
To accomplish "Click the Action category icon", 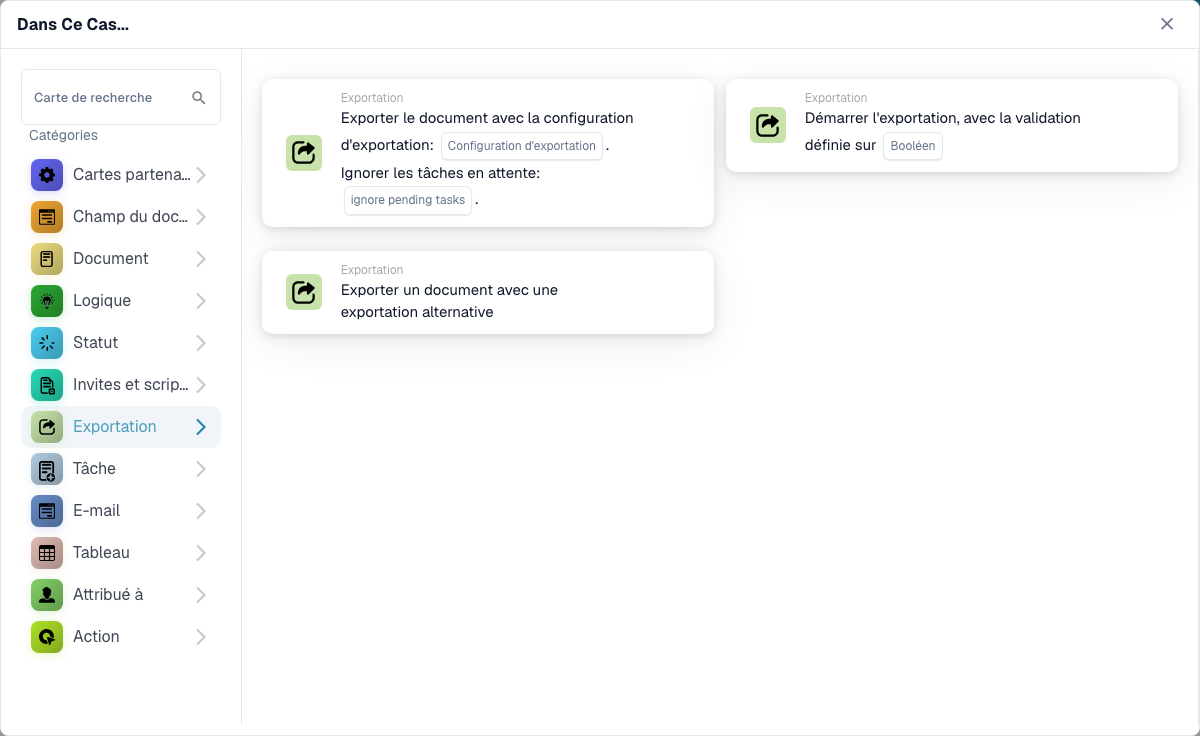I will (47, 637).
